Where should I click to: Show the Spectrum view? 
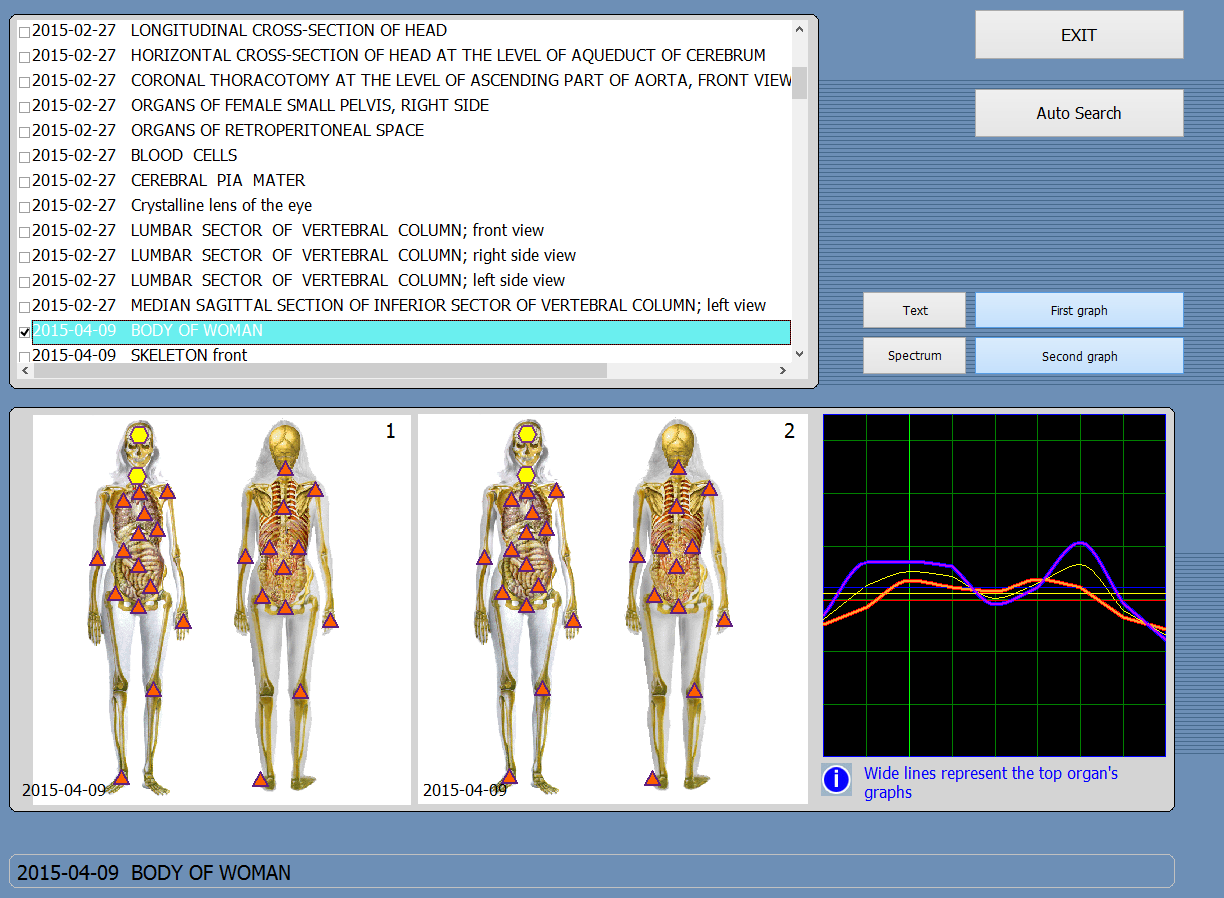pos(915,356)
